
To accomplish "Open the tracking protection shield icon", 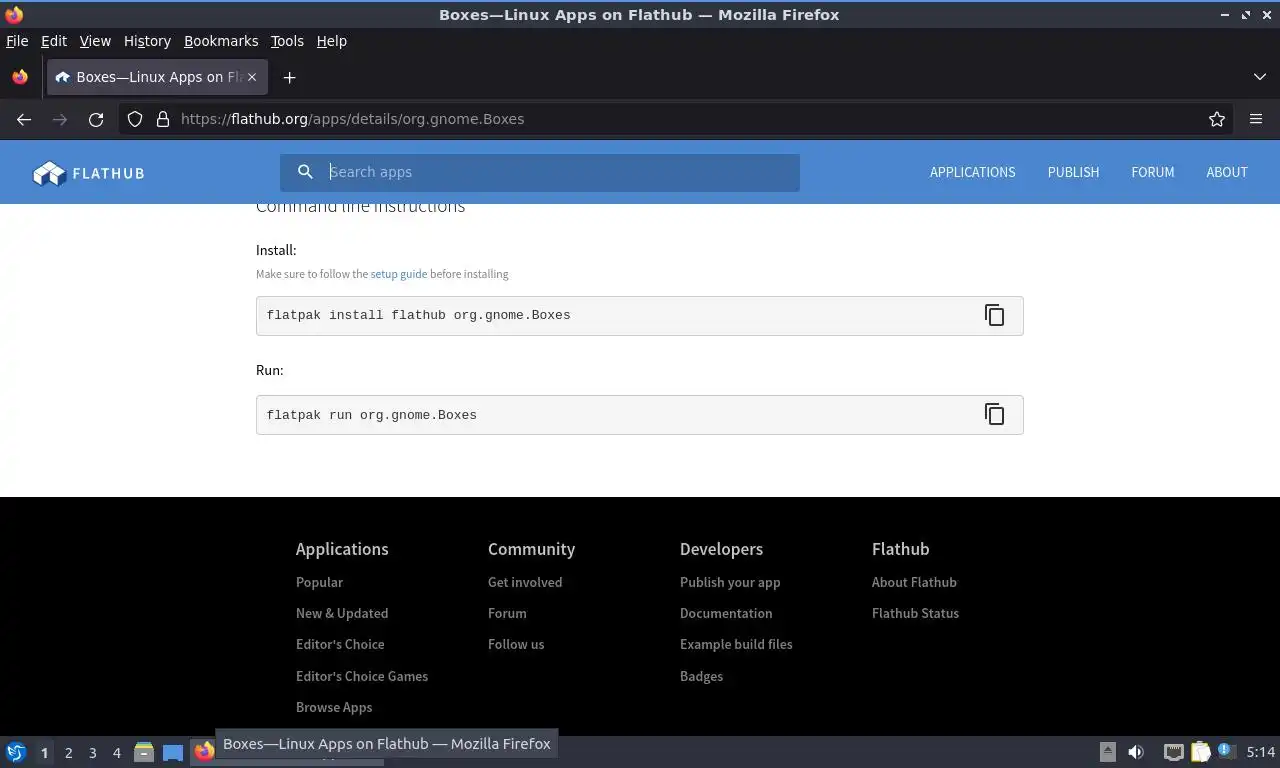I will [x=135, y=119].
